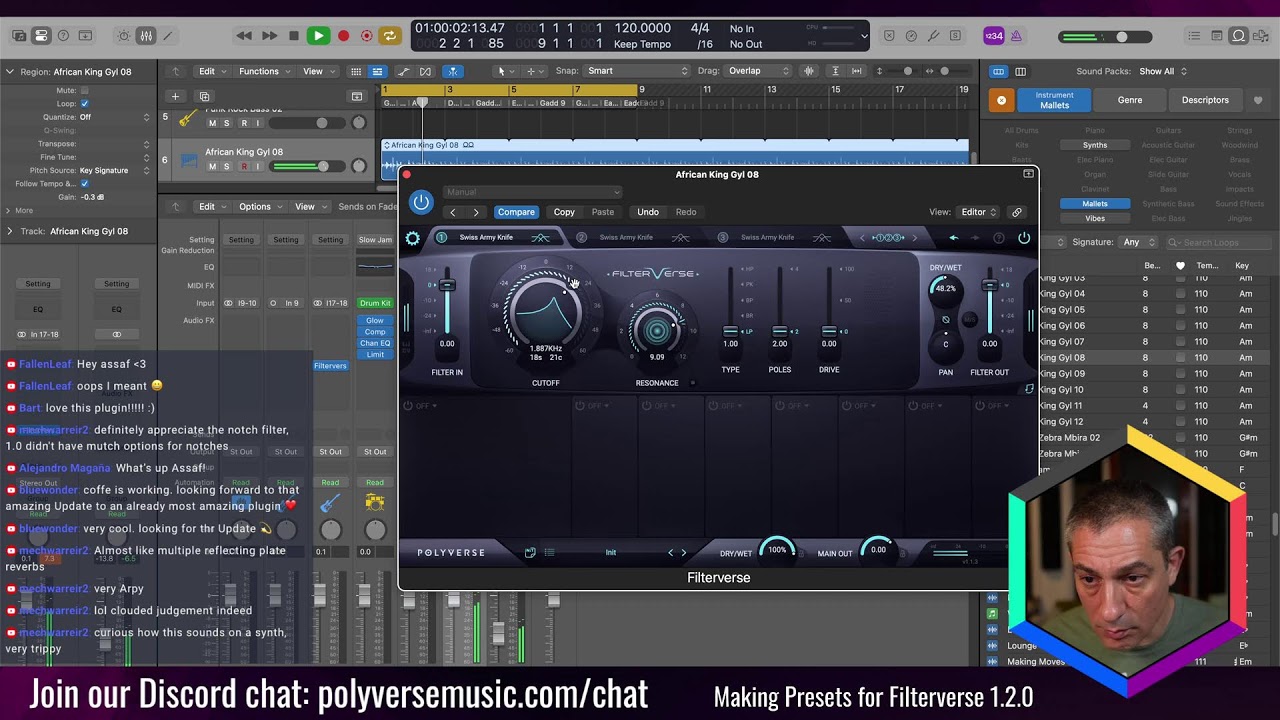The height and width of the screenshot is (720, 1280).
Task: Open the Filterverse settings gear icon
Action: (413, 238)
